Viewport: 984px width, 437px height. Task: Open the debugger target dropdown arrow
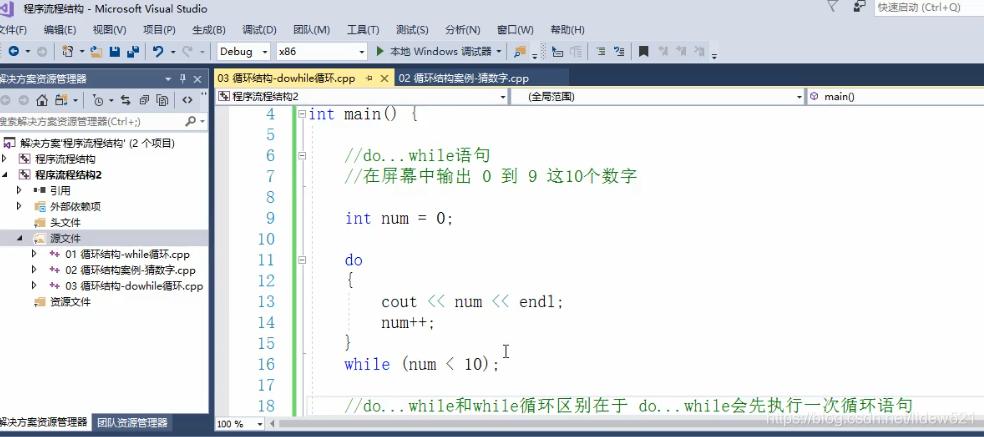click(500, 51)
